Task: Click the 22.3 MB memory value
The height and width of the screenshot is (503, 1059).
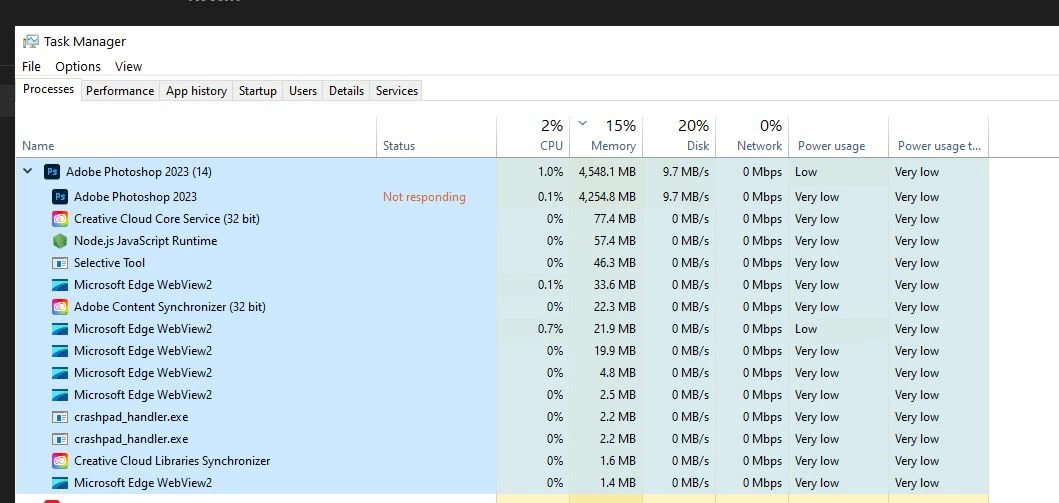Action: [x=615, y=307]
